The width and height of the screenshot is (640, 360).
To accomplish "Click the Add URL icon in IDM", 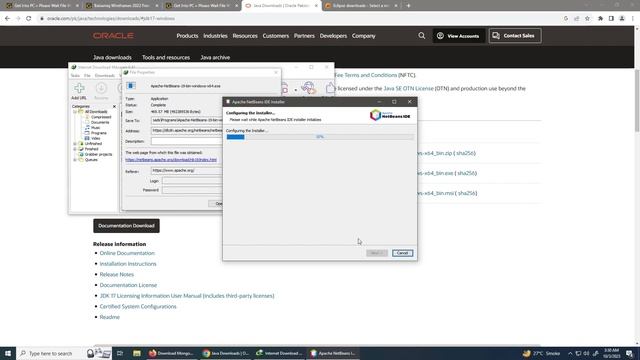I will tap(79, 88).
